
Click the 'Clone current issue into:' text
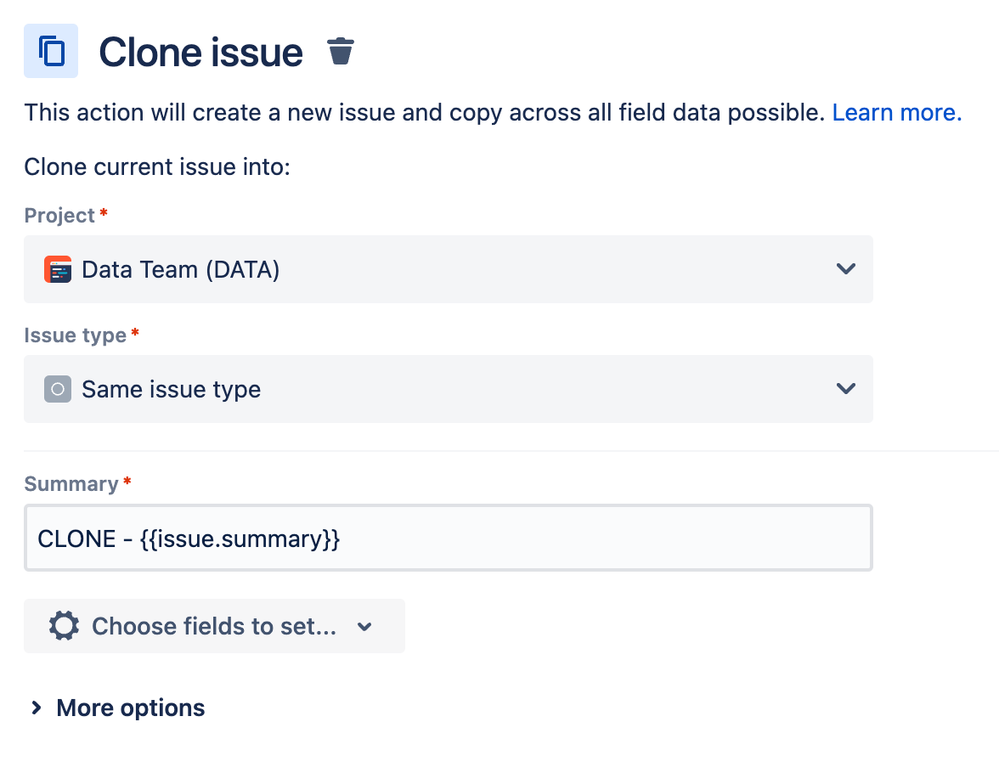(x=157, y=167)
